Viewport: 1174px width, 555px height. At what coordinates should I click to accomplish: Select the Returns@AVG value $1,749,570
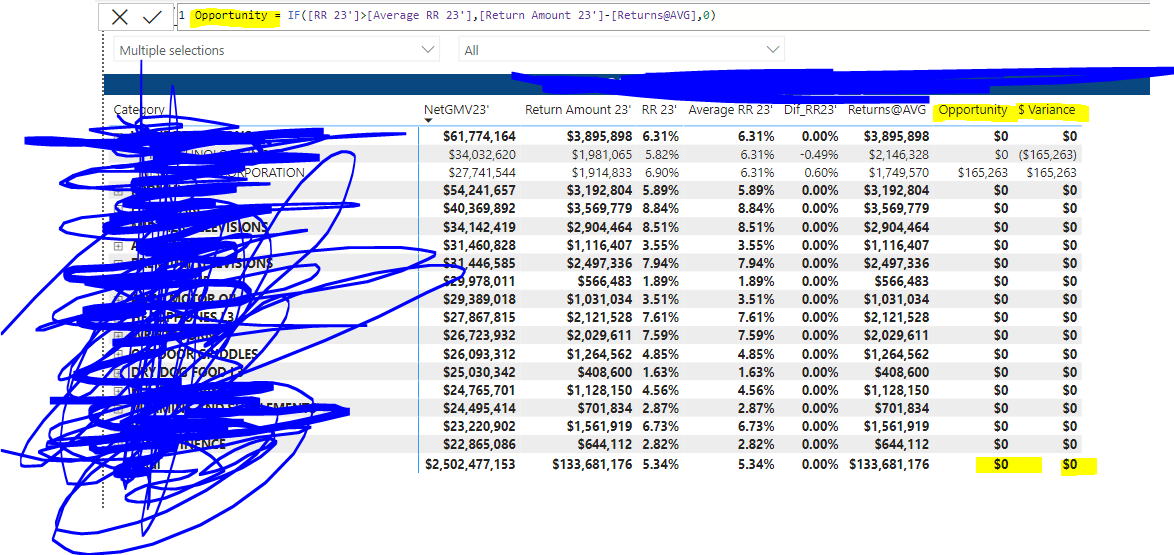coord(898,172)
